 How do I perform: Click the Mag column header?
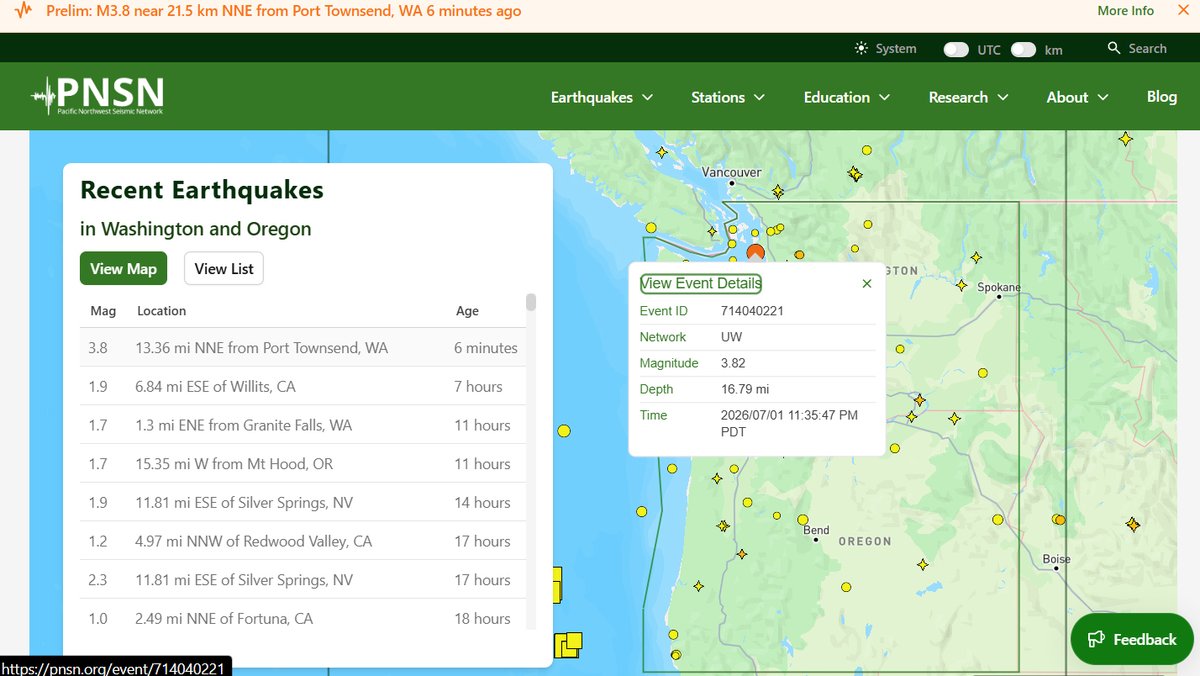pyautogui.click(x=103, y=311)
